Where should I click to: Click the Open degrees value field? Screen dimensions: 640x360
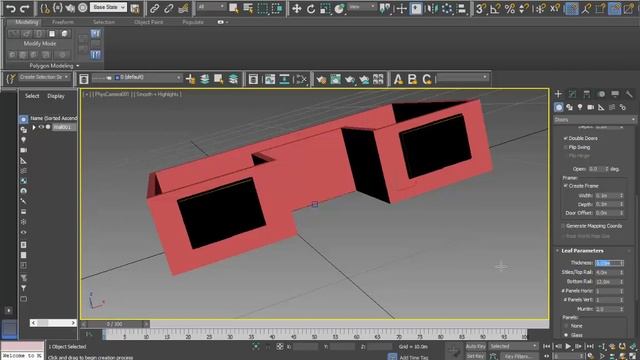(599, 169)
